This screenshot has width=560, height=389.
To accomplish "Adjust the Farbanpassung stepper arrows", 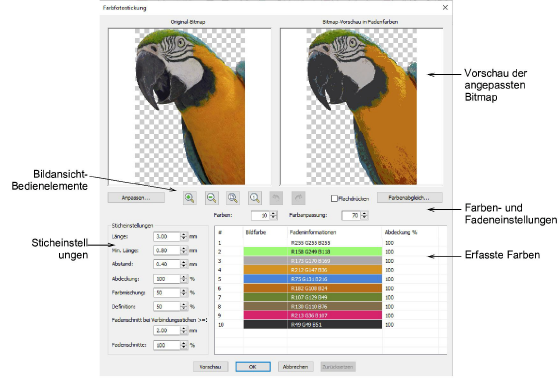I will [364, 215].
